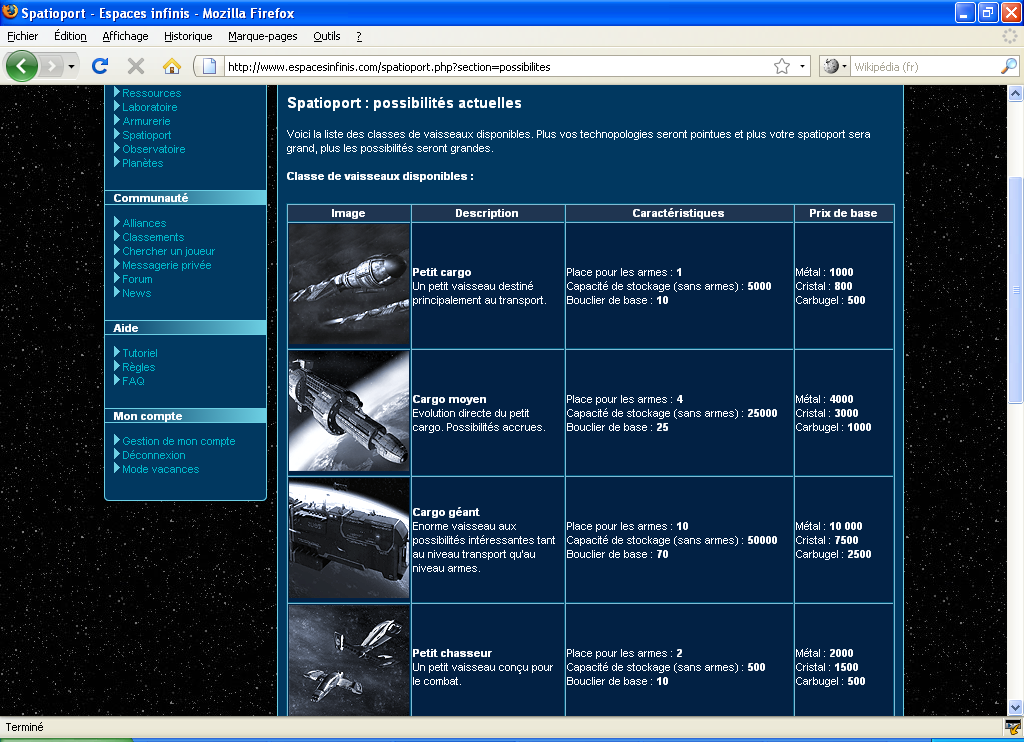Screen dimensions: 1024x742
Task: Open the Spatioport sidebar link
Action: click(147, 135)
